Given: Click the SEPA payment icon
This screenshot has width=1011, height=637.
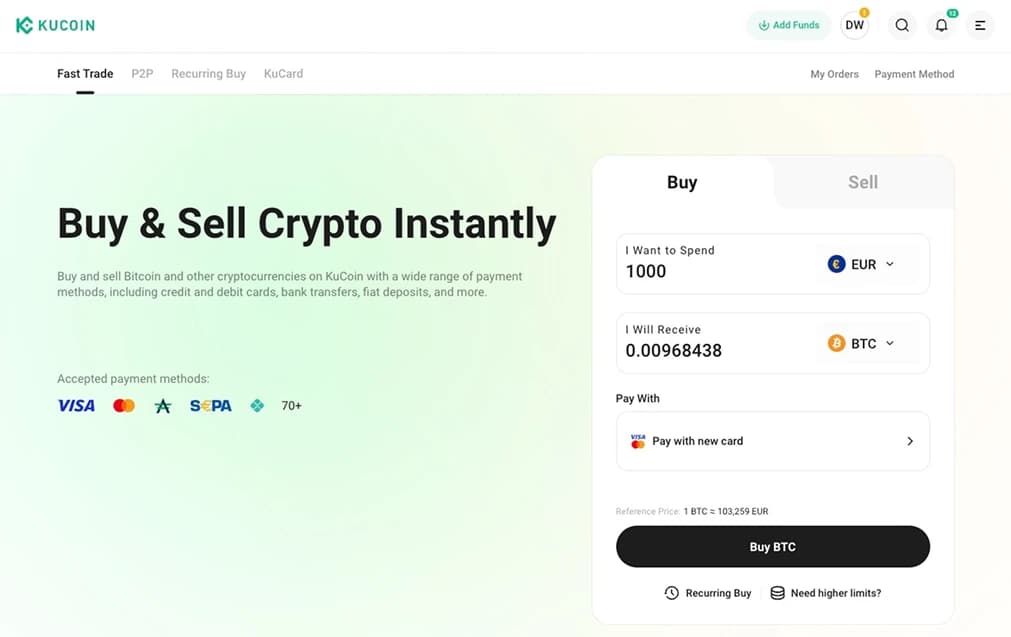Looking at the screenshot, I should [x=210, y=404].
